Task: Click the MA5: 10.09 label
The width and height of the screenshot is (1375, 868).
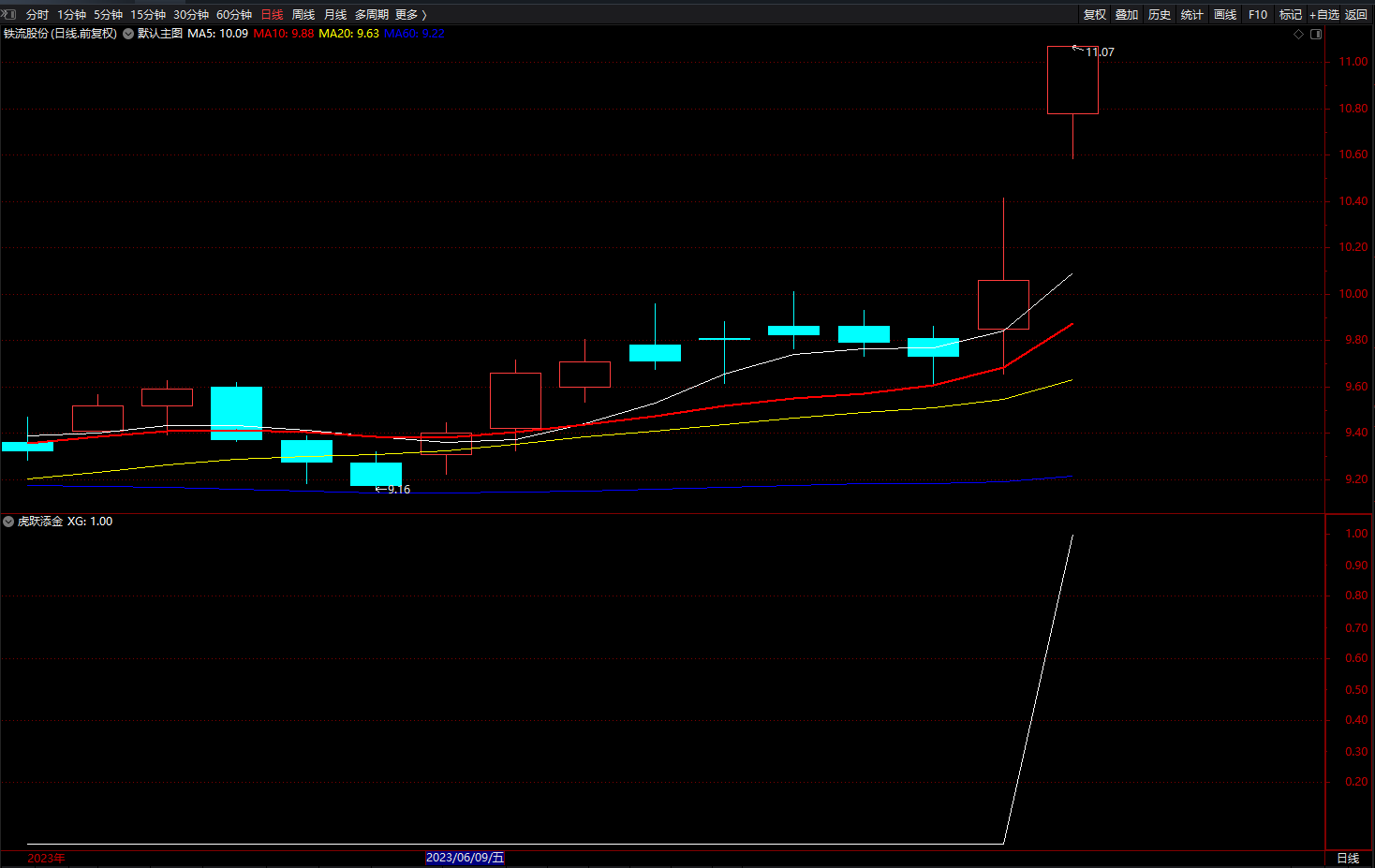Action: click(217, 34)
